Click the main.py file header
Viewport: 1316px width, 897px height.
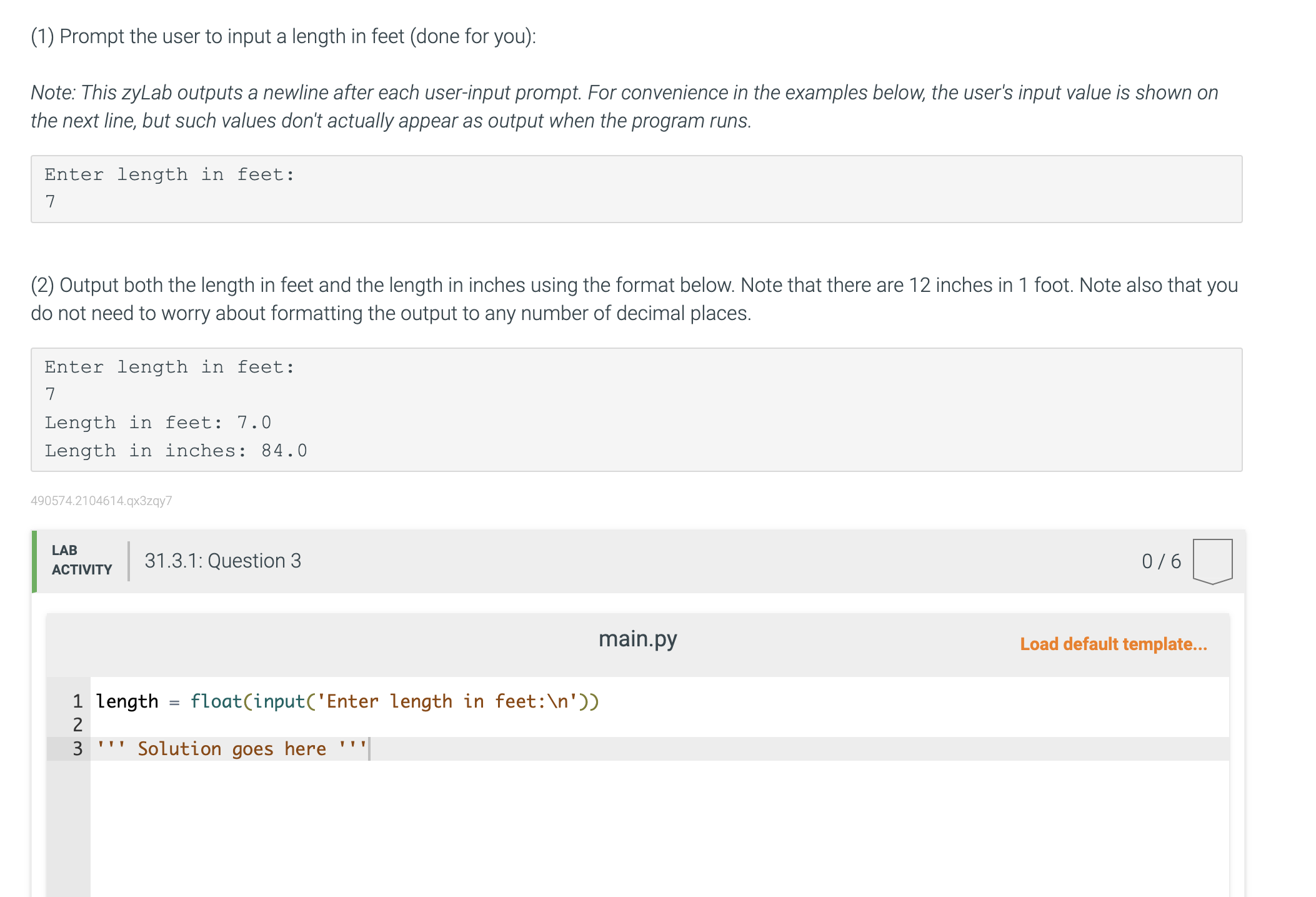click(x=637, y=638)
